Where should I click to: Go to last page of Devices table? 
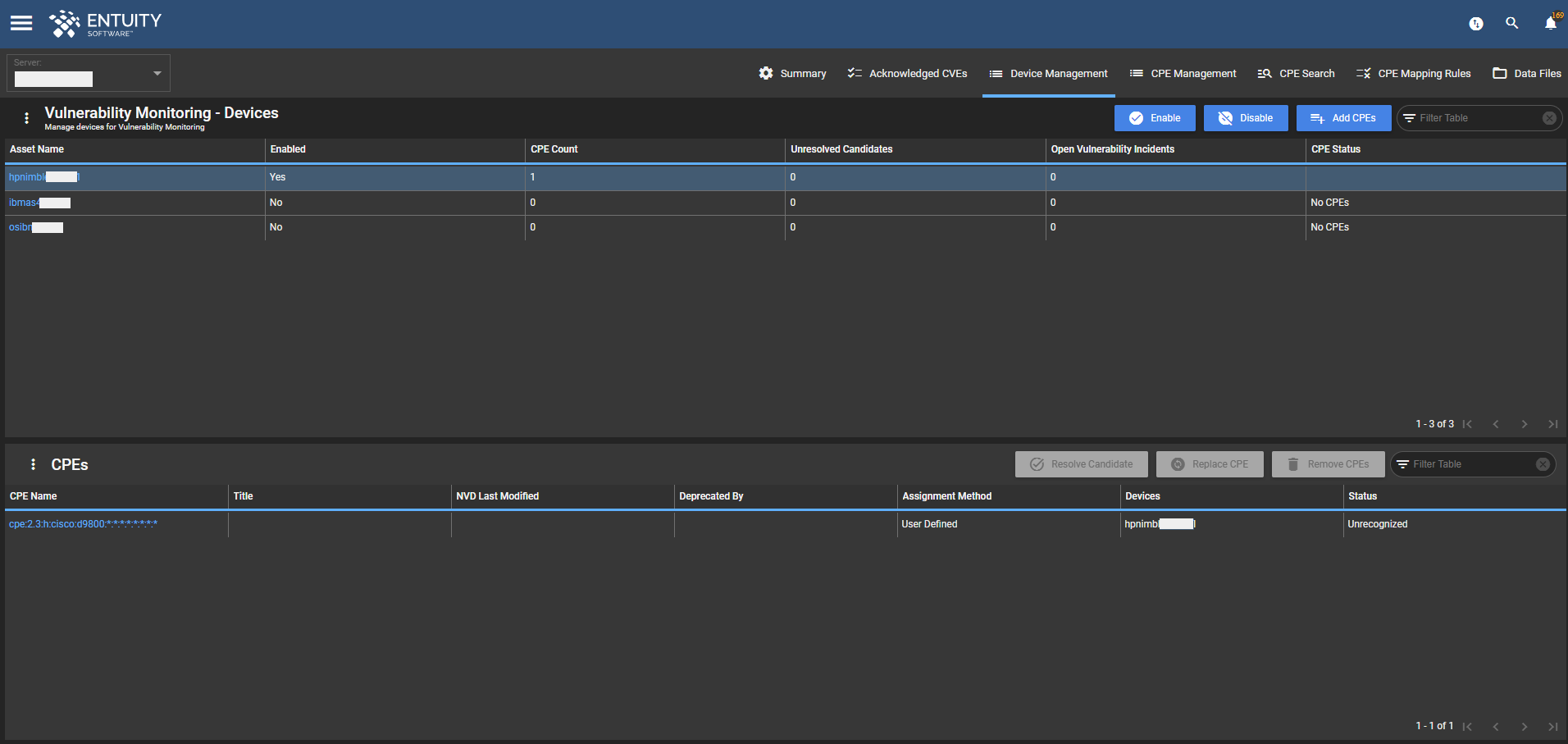(1552, 424)
